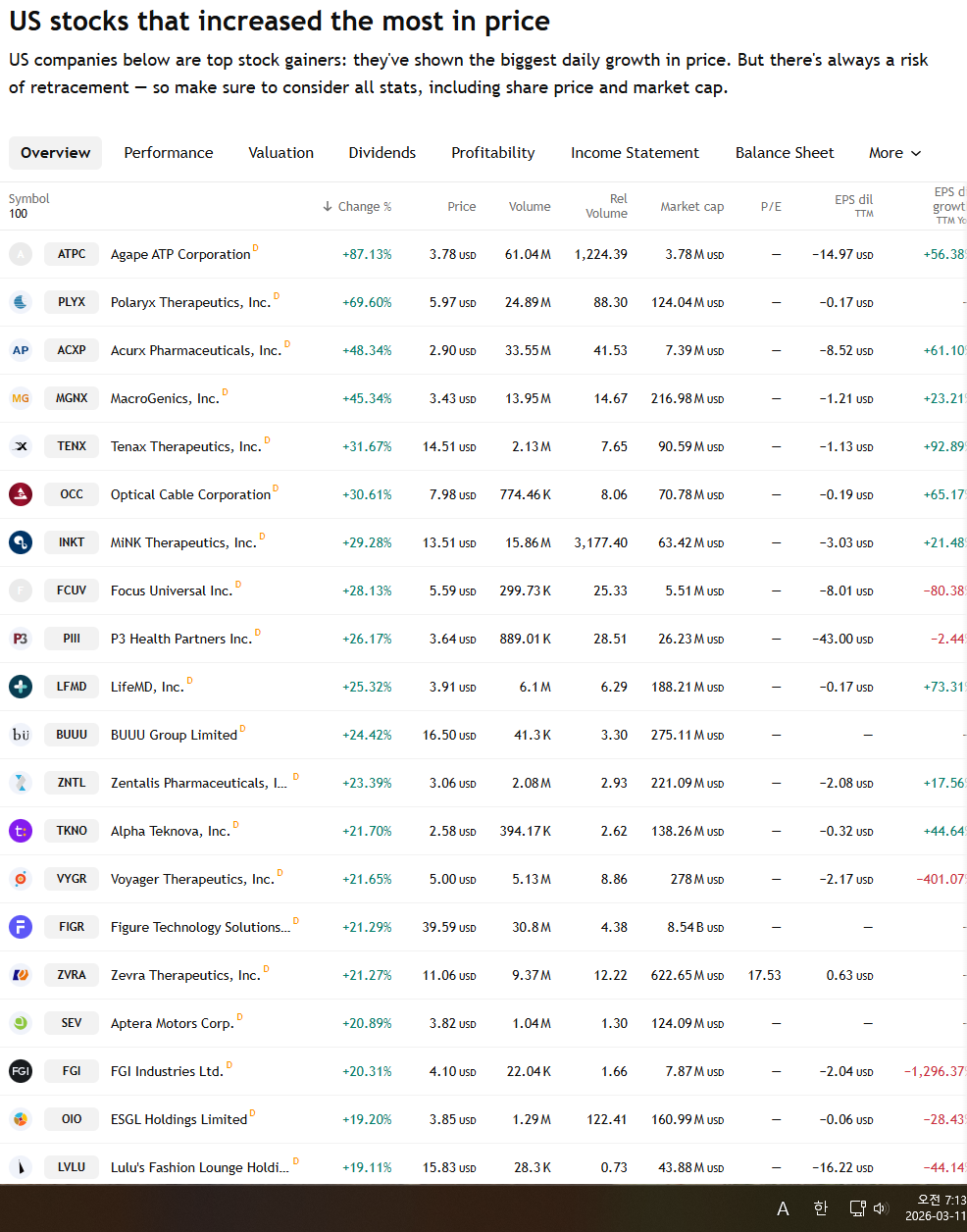This screenshot has height=1232, width=967.
Task: Sort by the Market cap header
Action: click(692, 207)
